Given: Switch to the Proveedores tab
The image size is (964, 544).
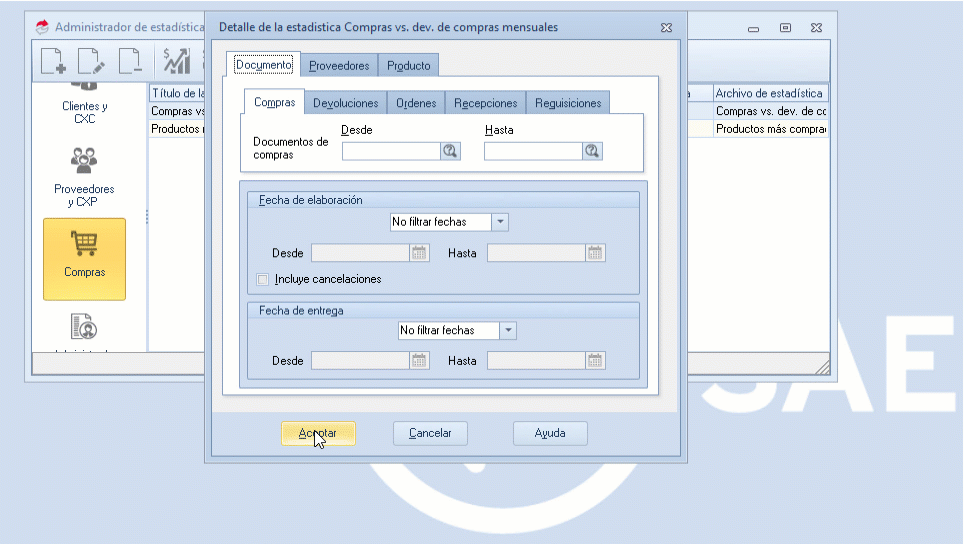Looking at the screenshot, I should 339,66.
